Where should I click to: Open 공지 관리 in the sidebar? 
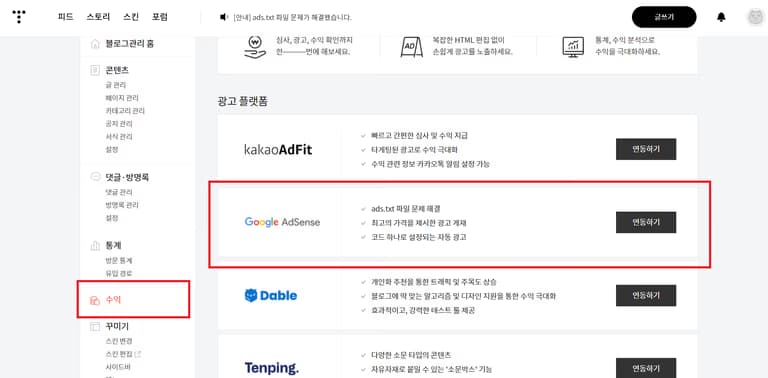(x=119, y=124)
